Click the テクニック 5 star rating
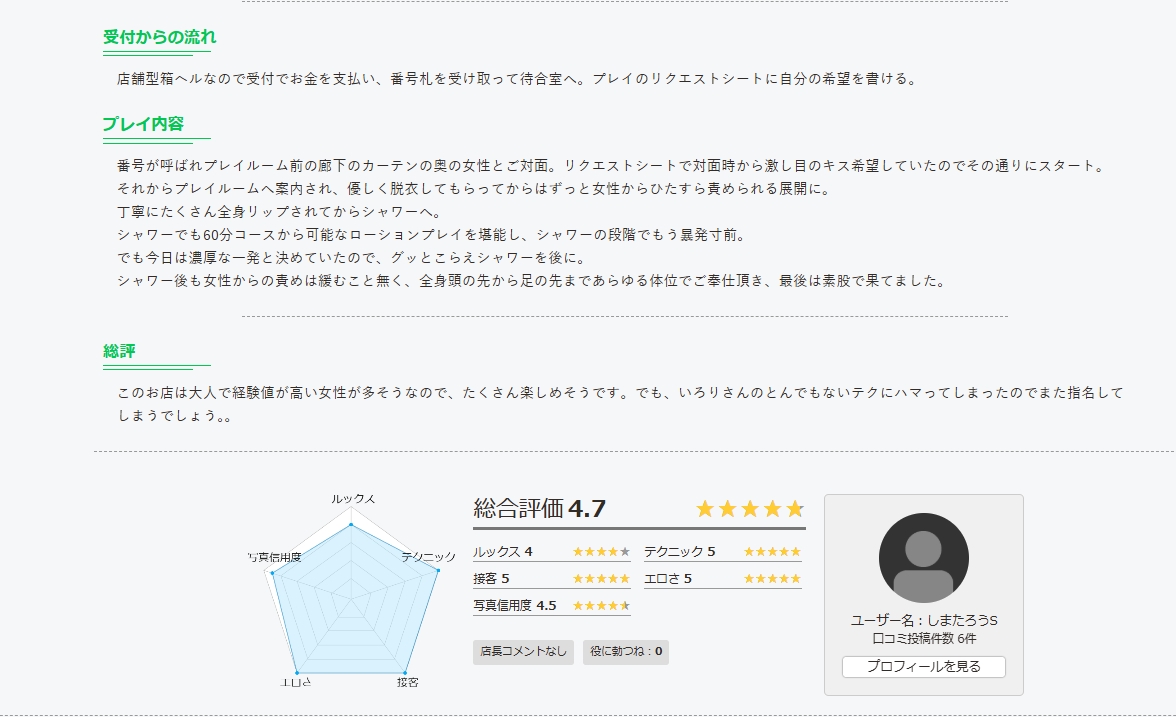The image size is (1176, 717). point(772,552)
